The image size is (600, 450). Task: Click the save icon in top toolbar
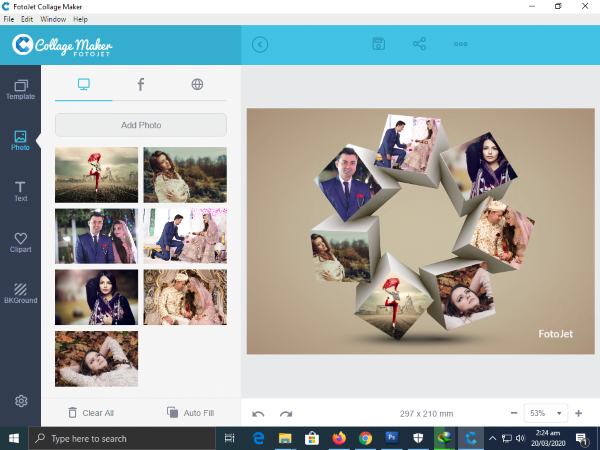(x=379, y=44)
